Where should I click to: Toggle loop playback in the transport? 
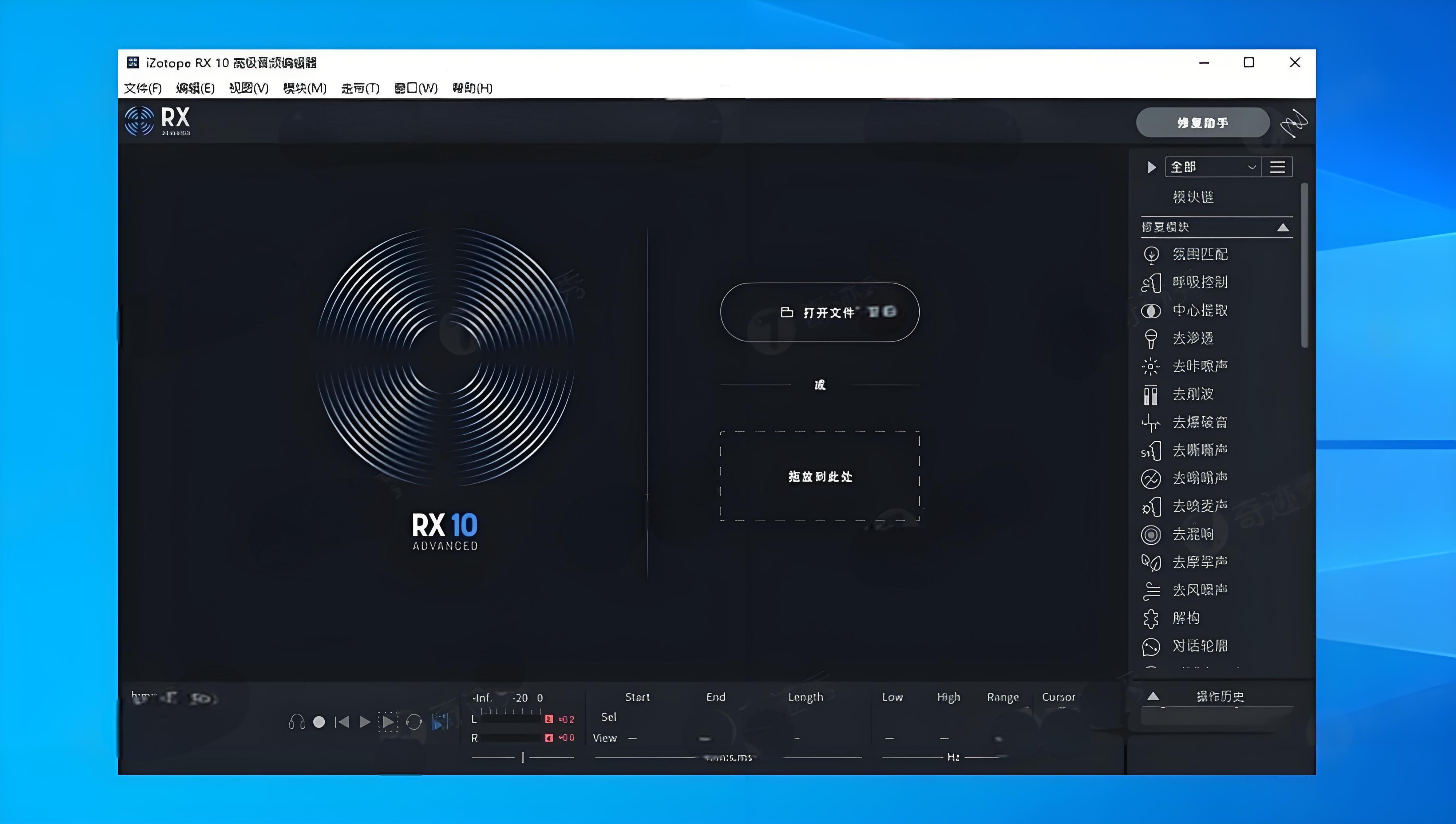pyautogui.click(x=414, y=722)
